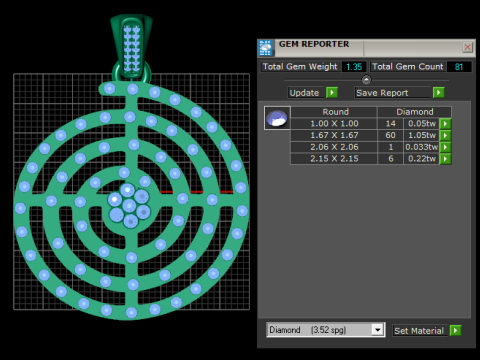Select the round gem shape thumbnail
480x360 pixels.
coord(277,118)
